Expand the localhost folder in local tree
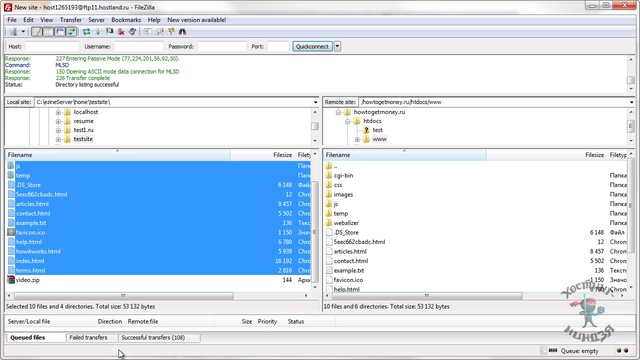This screenshot has height=360, width=640. (x=58, y=112)
